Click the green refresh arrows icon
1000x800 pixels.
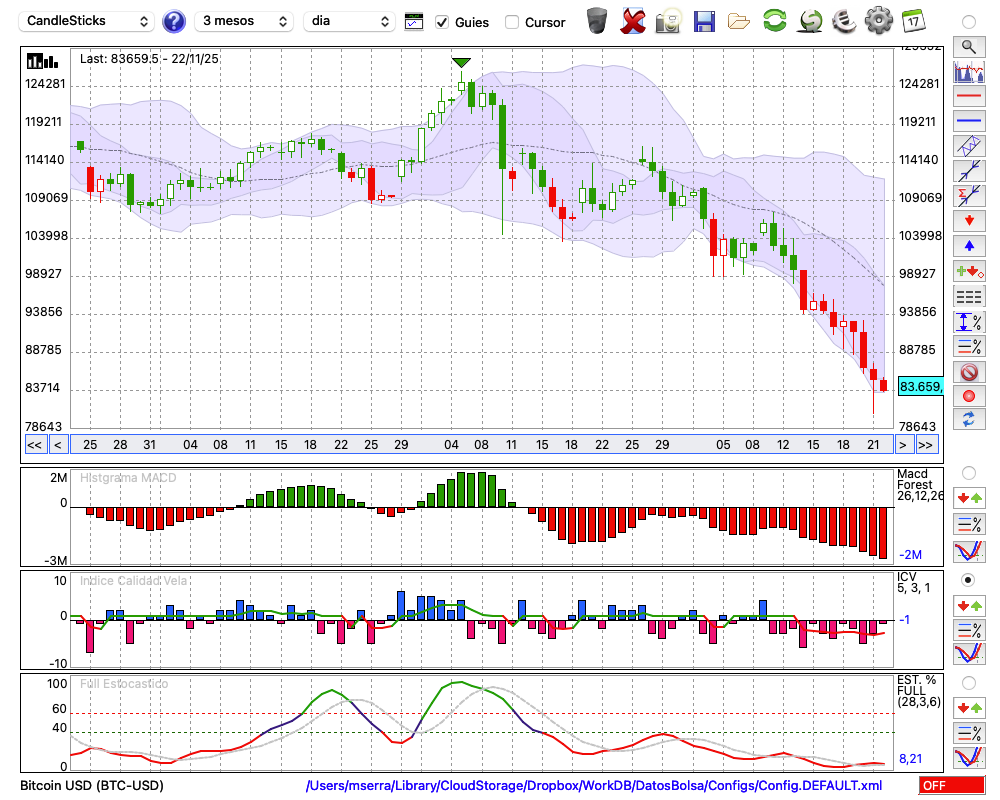(x=774, y=21)
